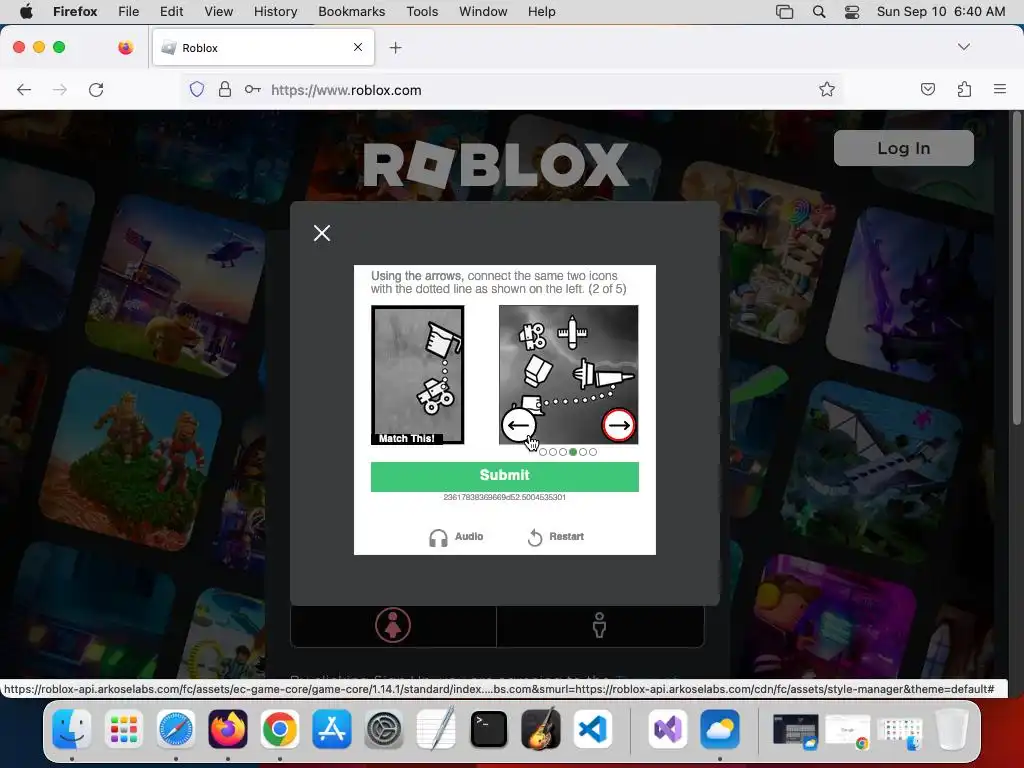Click the right arrow in the puzzle
The image size is (1024, 768).
pyautogui.click(x=618, y=425)
